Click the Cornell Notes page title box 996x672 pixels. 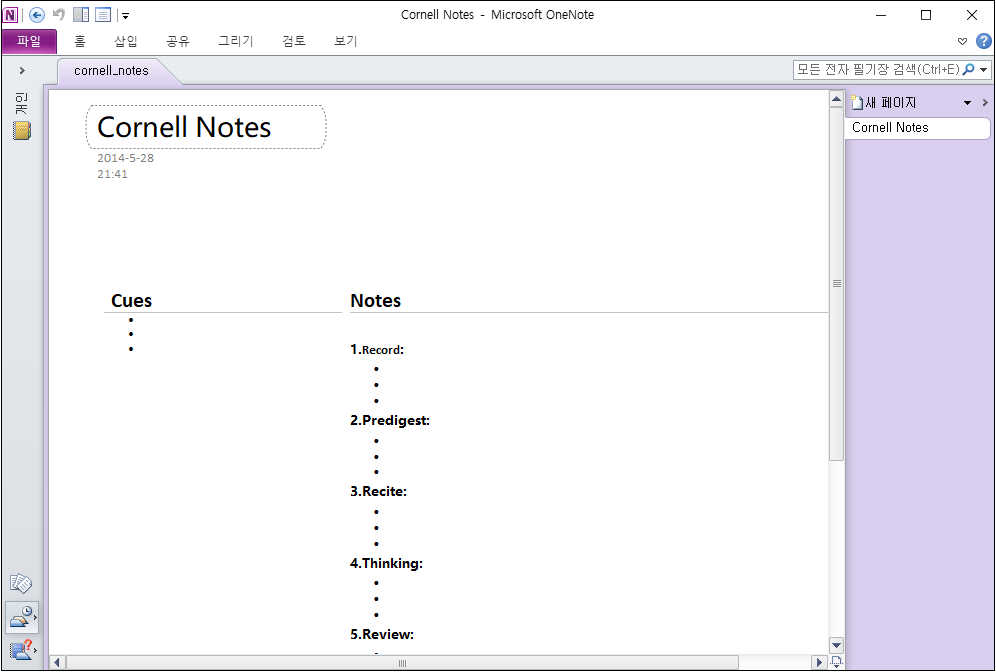tap(206, 127)
